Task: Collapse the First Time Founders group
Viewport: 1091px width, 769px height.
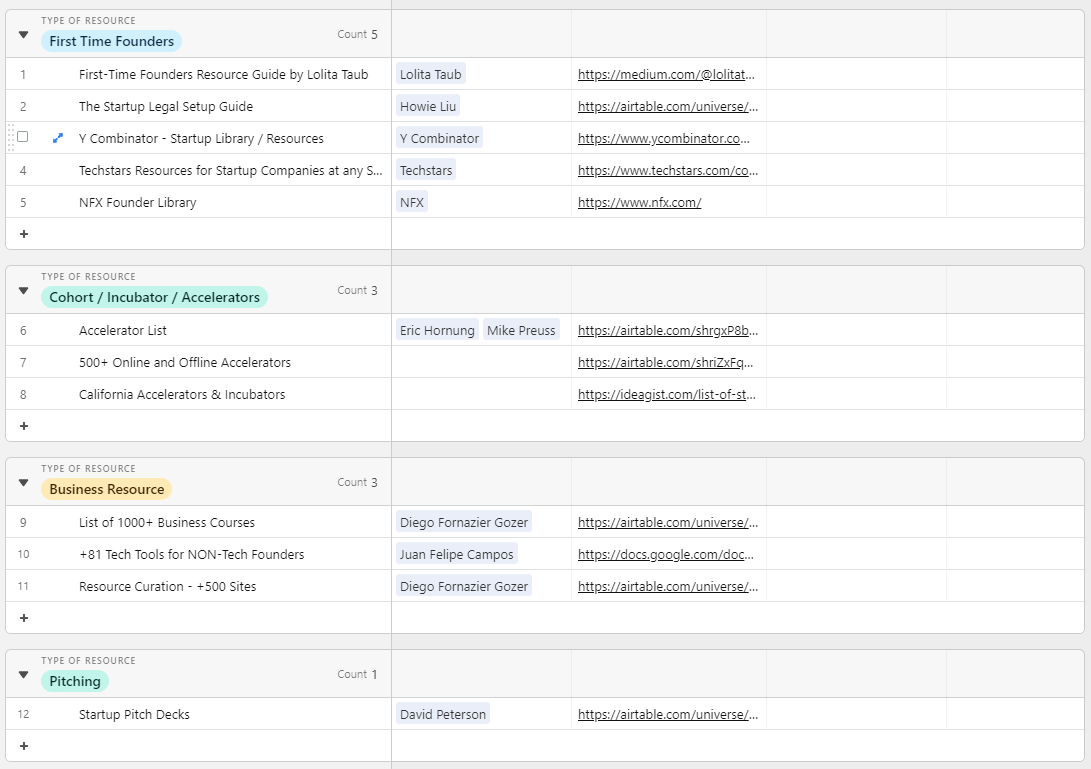Action: pyautogui.click(x=22, y=33)
